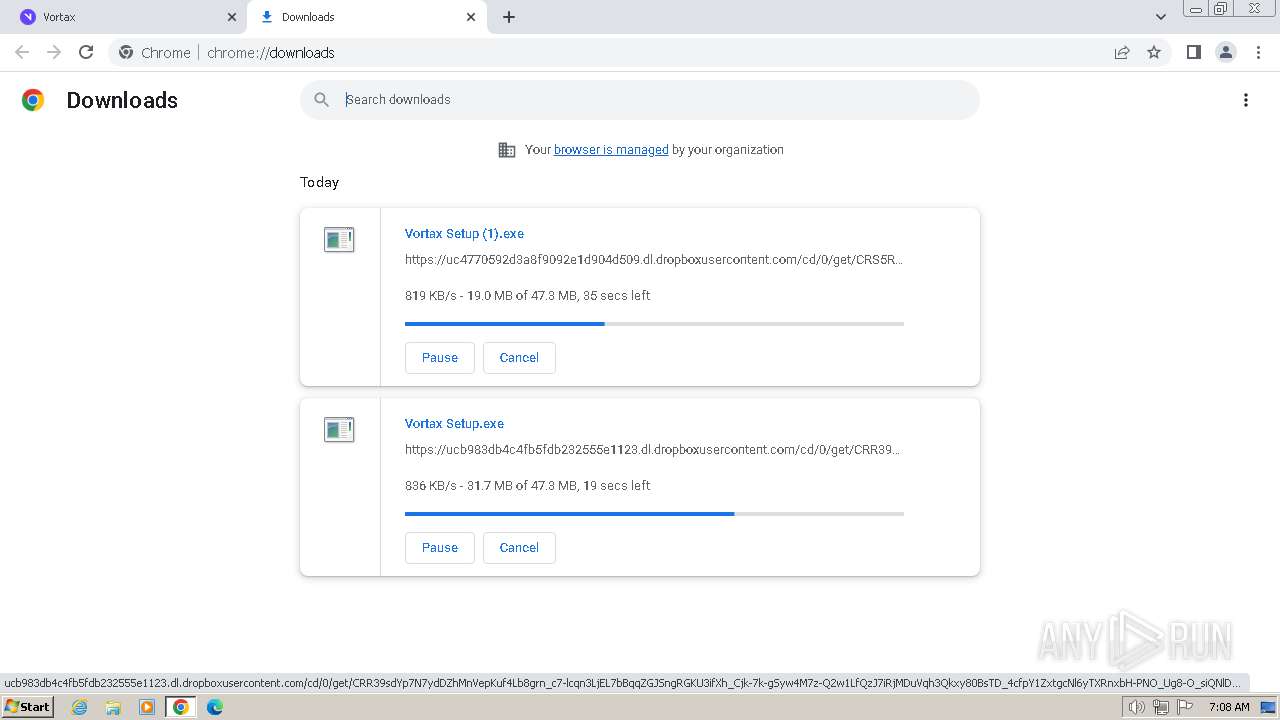
Task: Go back to previous page
Action: click(x=22, y=52)
